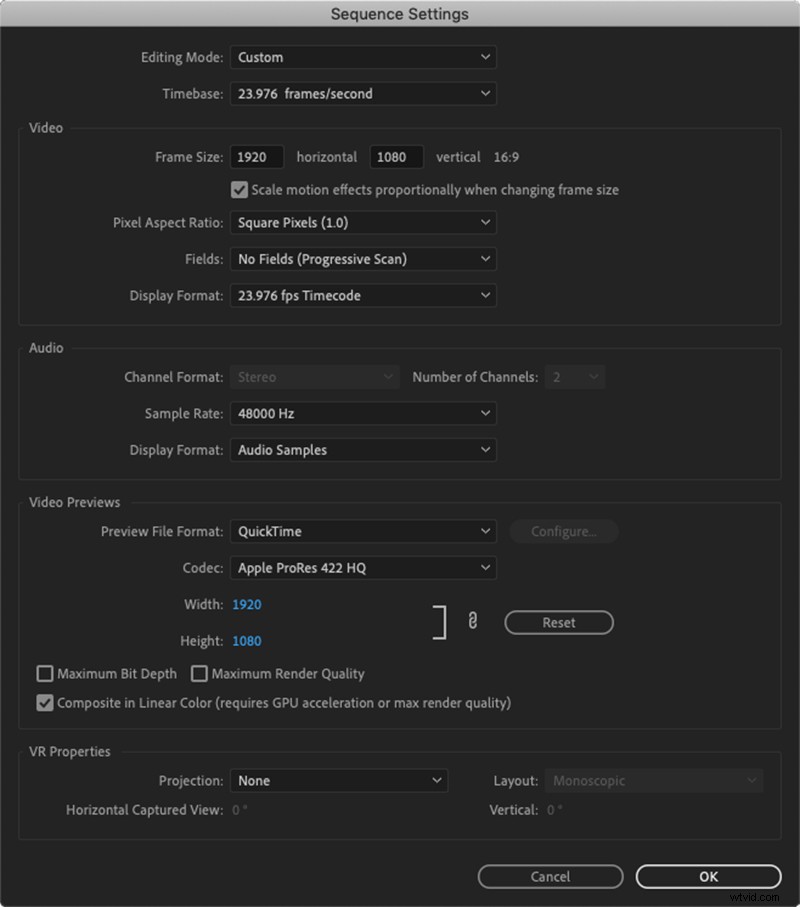Image resolution: width=800 pixels, height=907 pixels.
Task: Click Cancel to dismiss the dialog
Action: click(x=550, y=876)
